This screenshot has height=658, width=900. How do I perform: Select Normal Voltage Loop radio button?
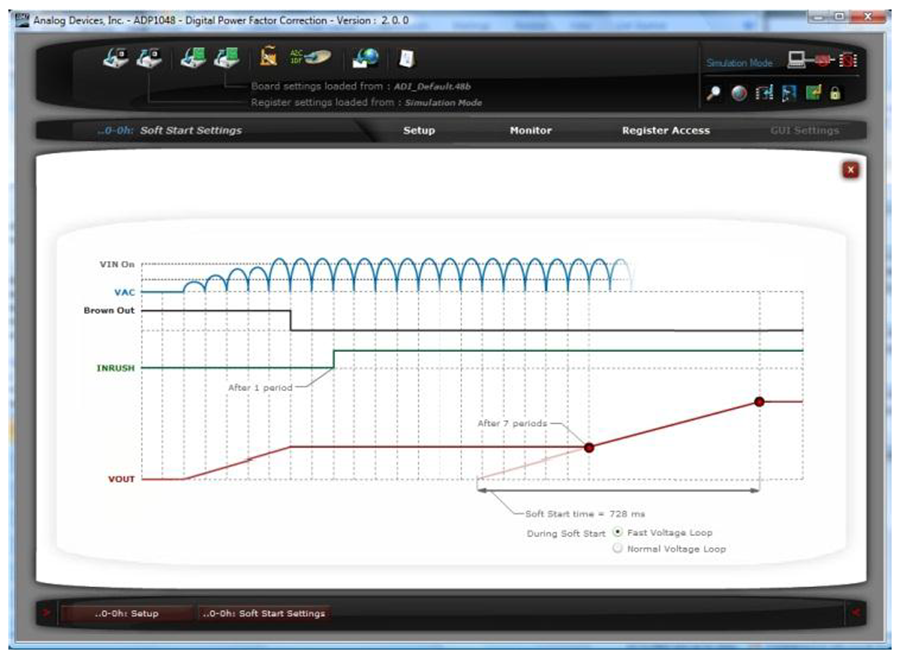[618, 548]
